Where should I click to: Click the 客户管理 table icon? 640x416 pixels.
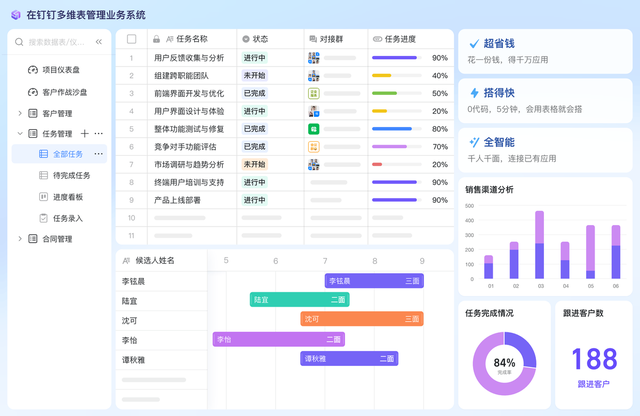pos(33,113)
